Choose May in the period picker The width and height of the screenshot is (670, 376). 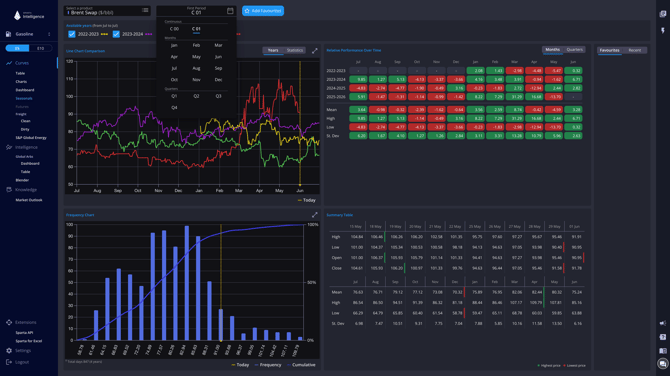point(196,56)
